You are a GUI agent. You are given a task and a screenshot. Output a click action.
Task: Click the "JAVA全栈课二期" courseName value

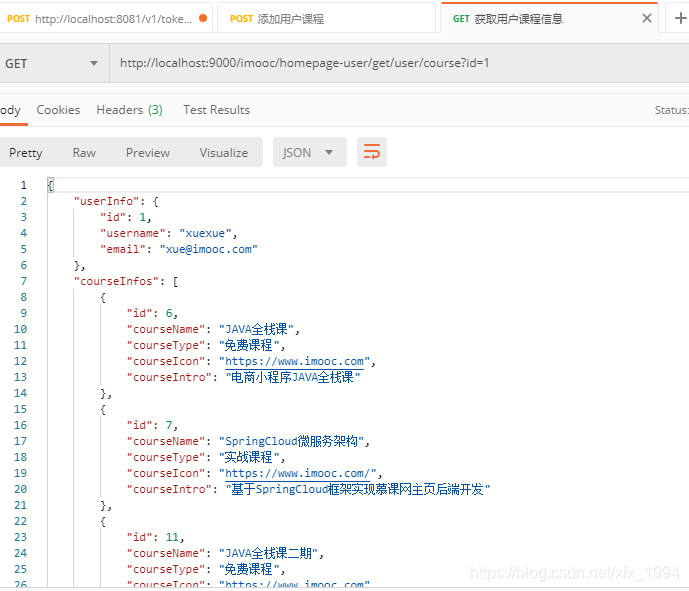point(268,553)
